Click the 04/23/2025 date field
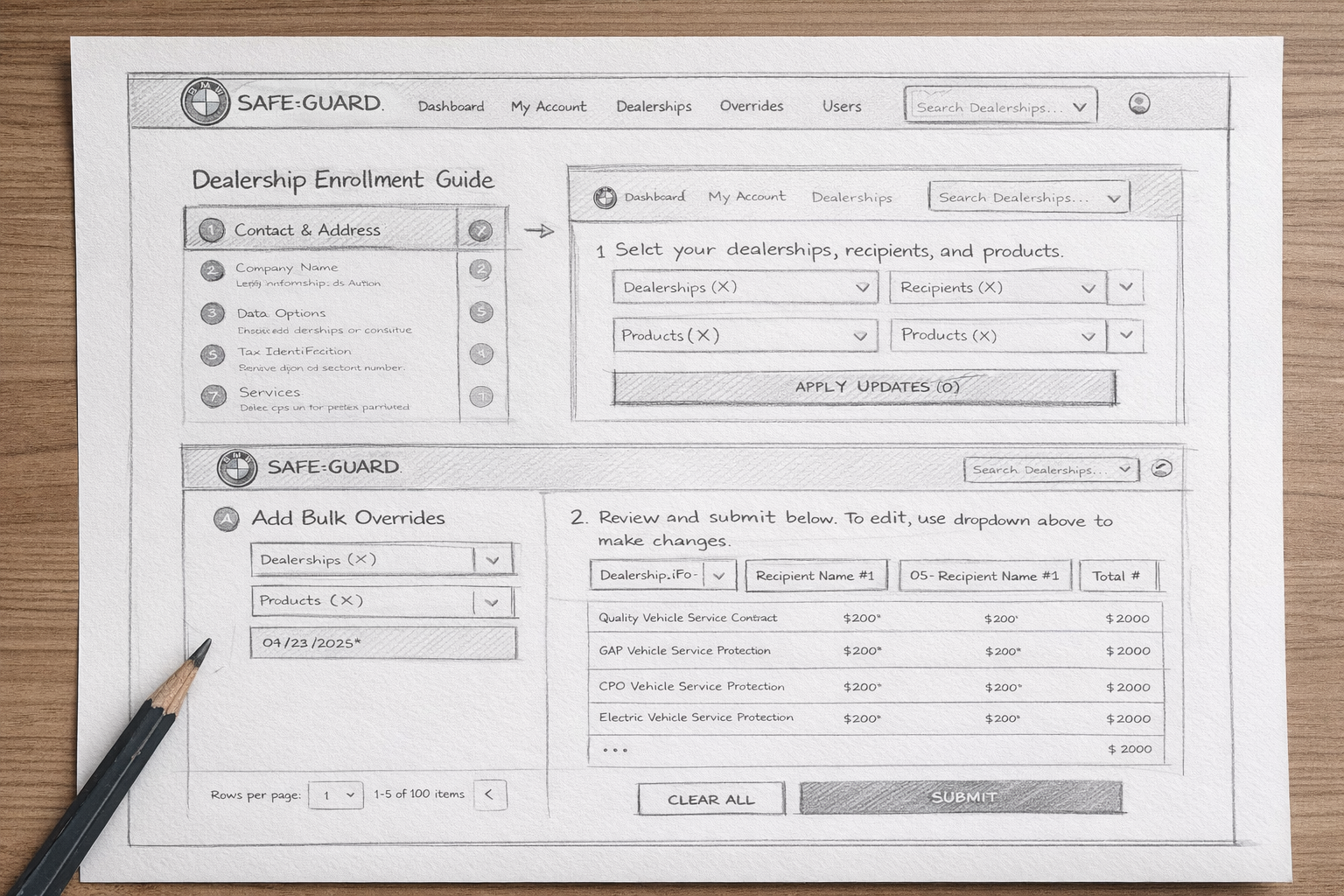This screenshot has height=896, width=1344. tap(382, 643)
